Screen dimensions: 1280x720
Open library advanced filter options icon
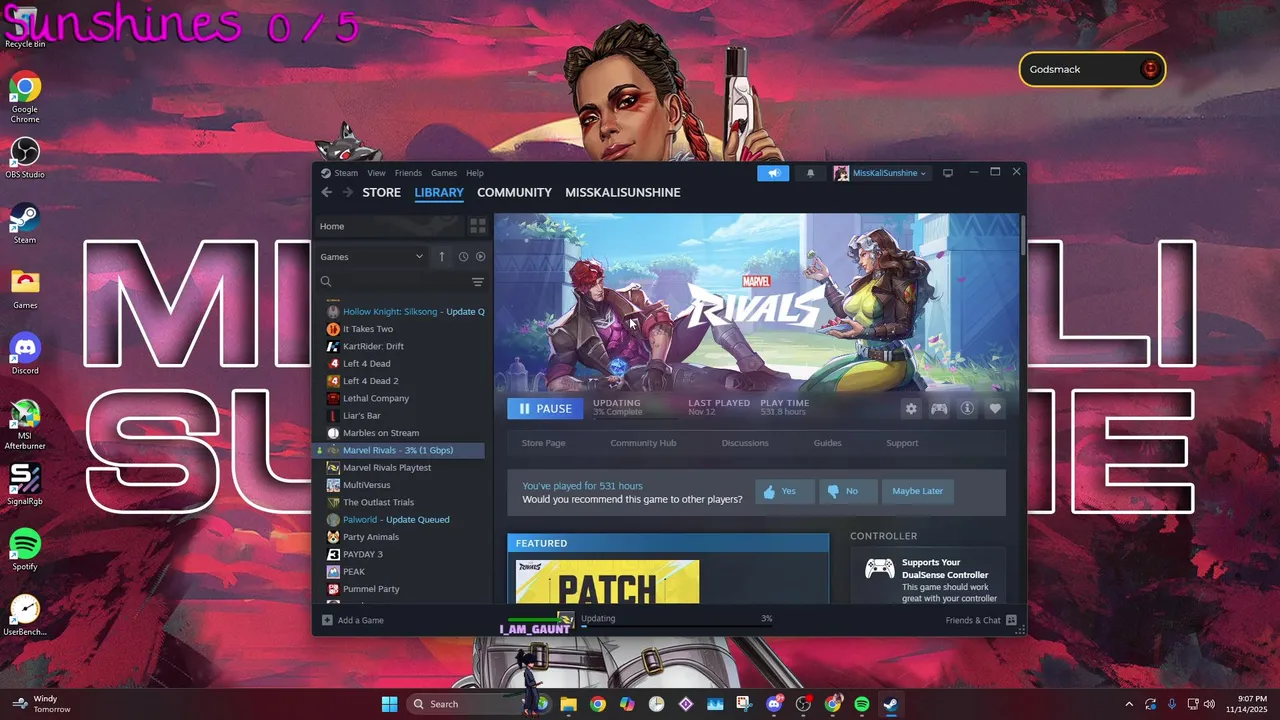(478, 282)
